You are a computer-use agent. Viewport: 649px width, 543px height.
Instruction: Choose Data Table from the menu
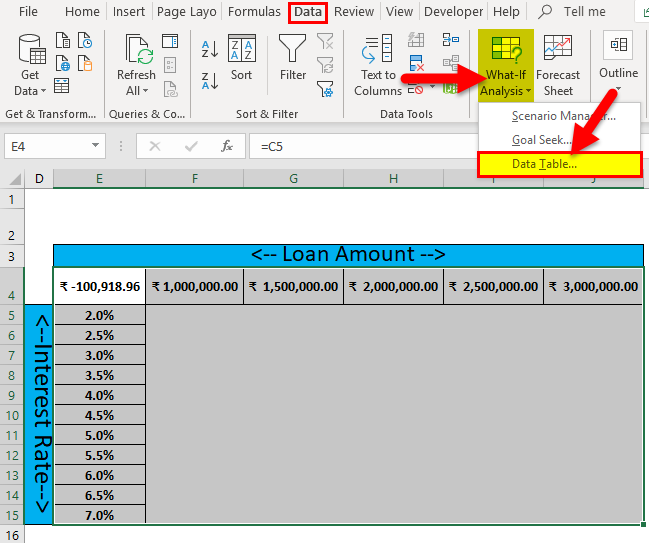[x=559, y=164]
